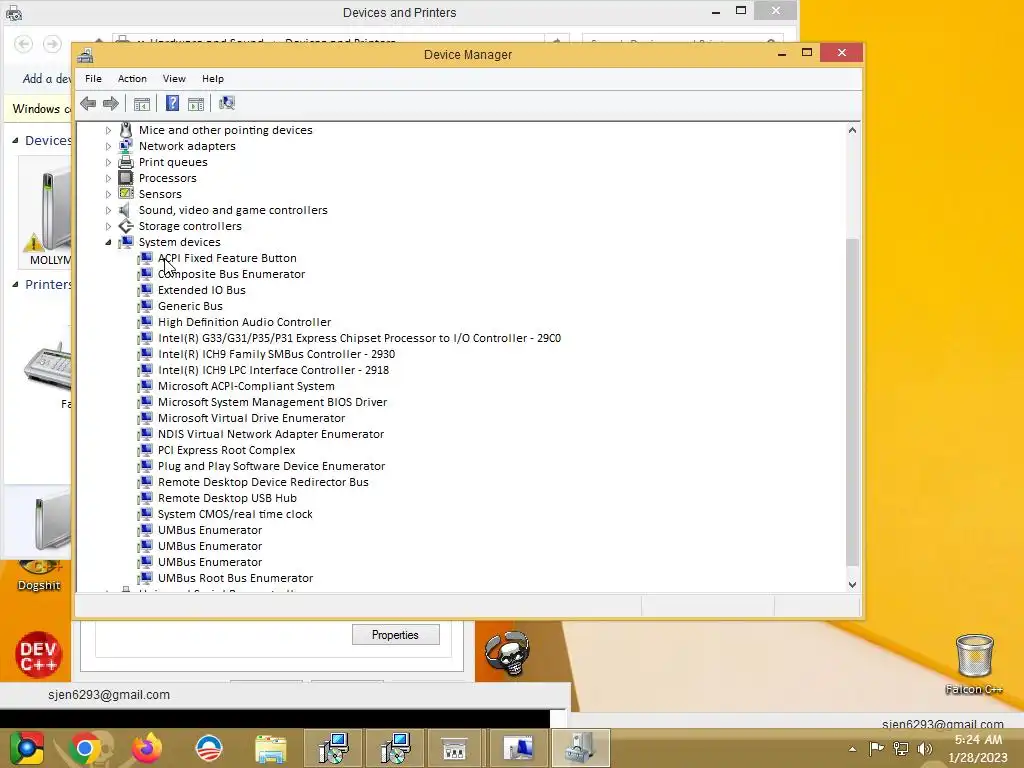Select the Storage controllers icon
The height and width of the screenshot is (768, 1024).
tap(126, 226)
